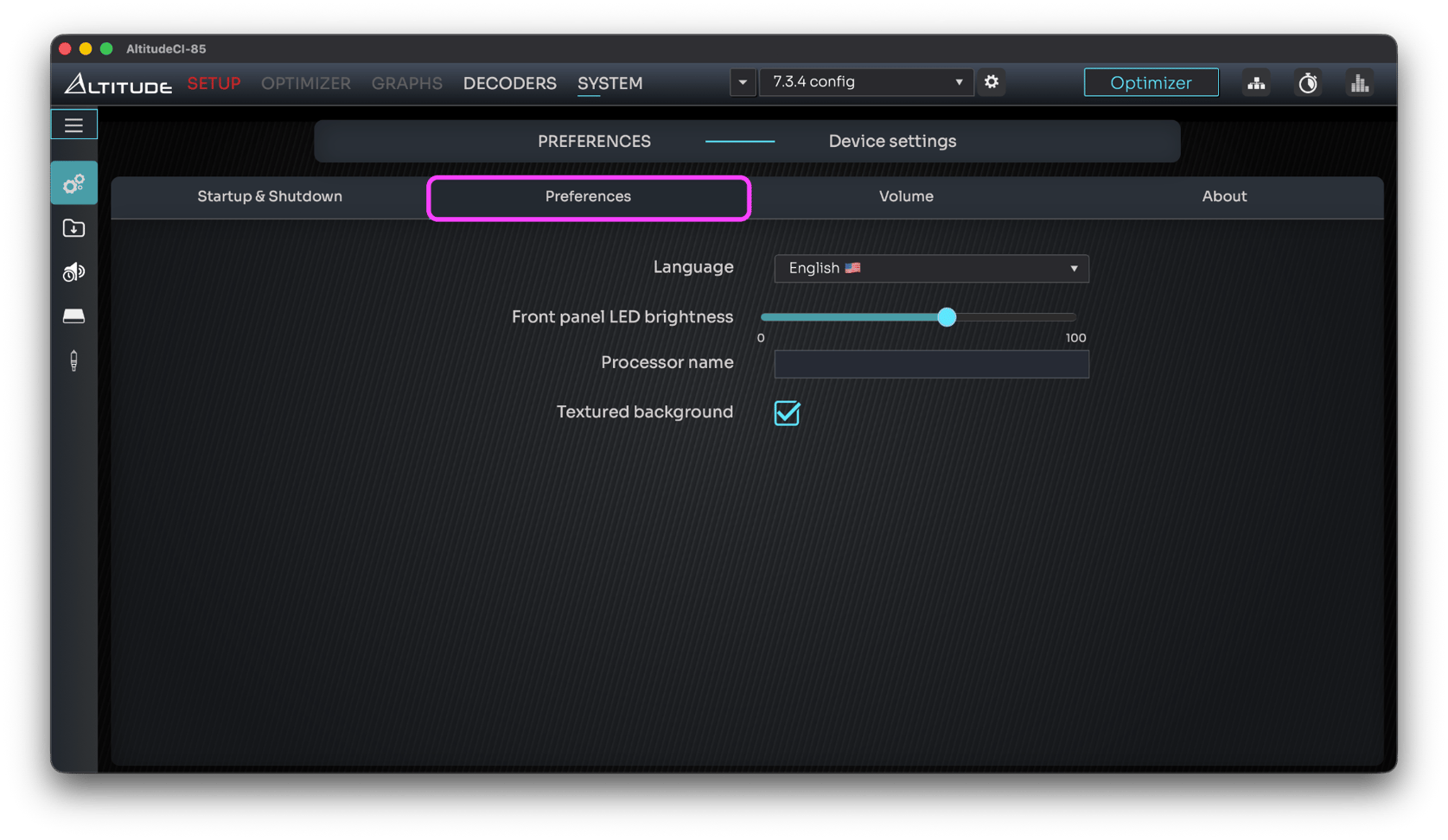Click the Optimizer button
This screenshot has width=1448, height=840.
coord(1151,83)
